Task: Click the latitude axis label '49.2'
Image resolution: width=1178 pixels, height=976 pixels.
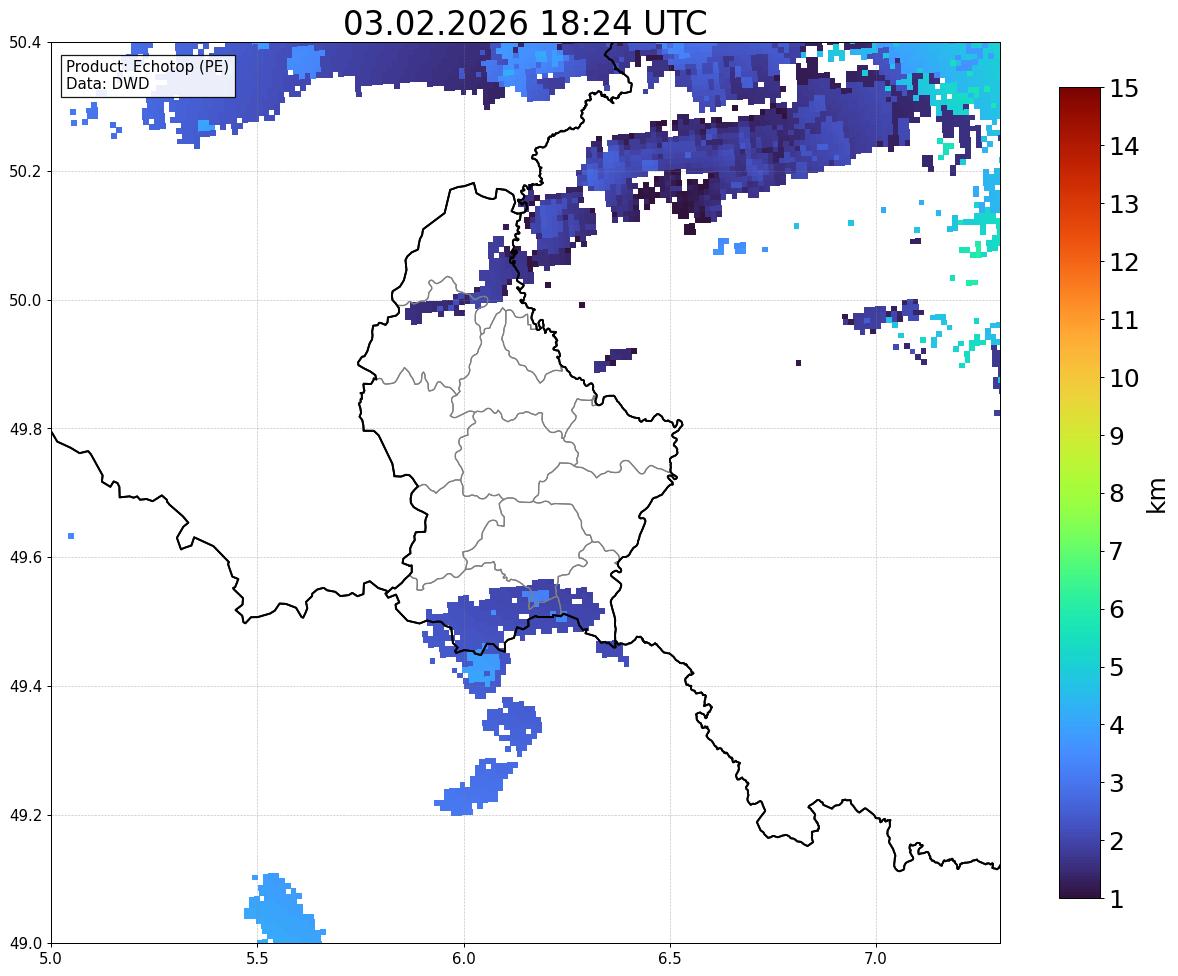Action: click(24, 815)
